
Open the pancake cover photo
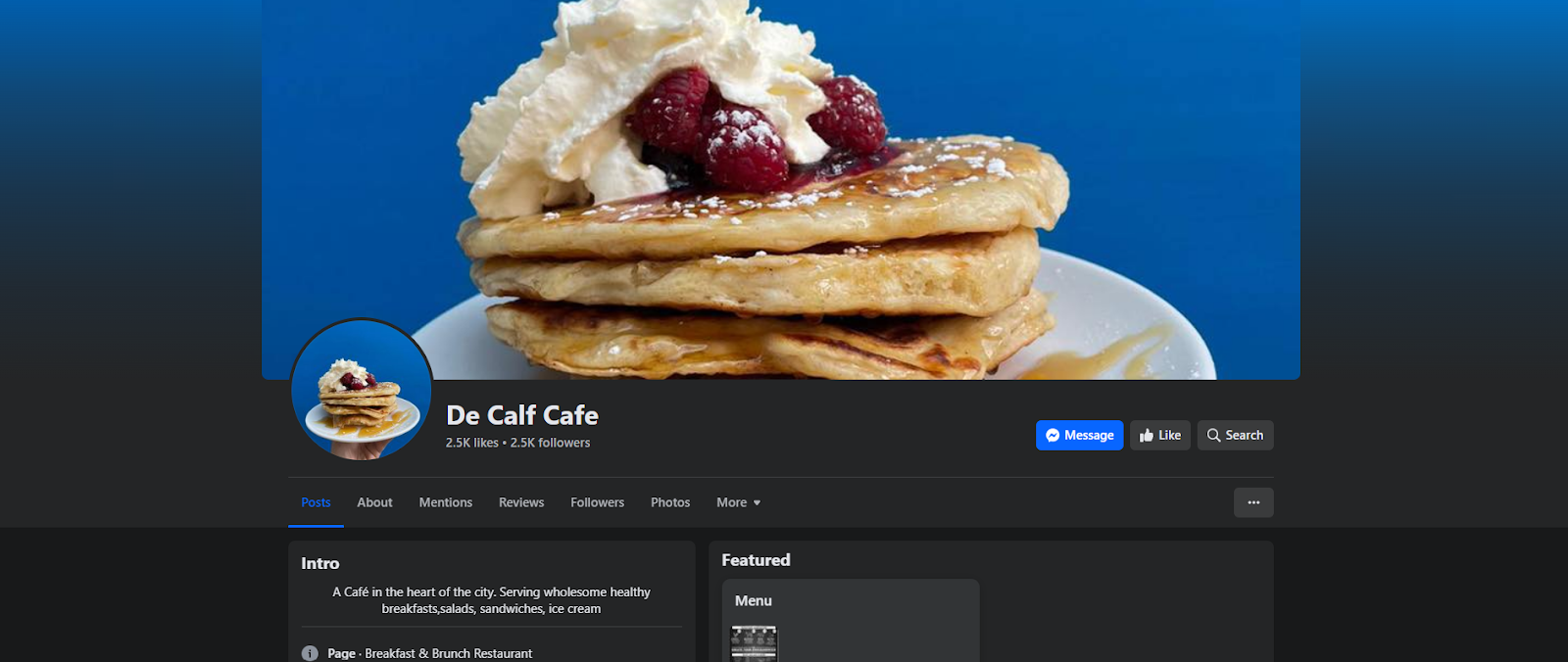(781, 189)
